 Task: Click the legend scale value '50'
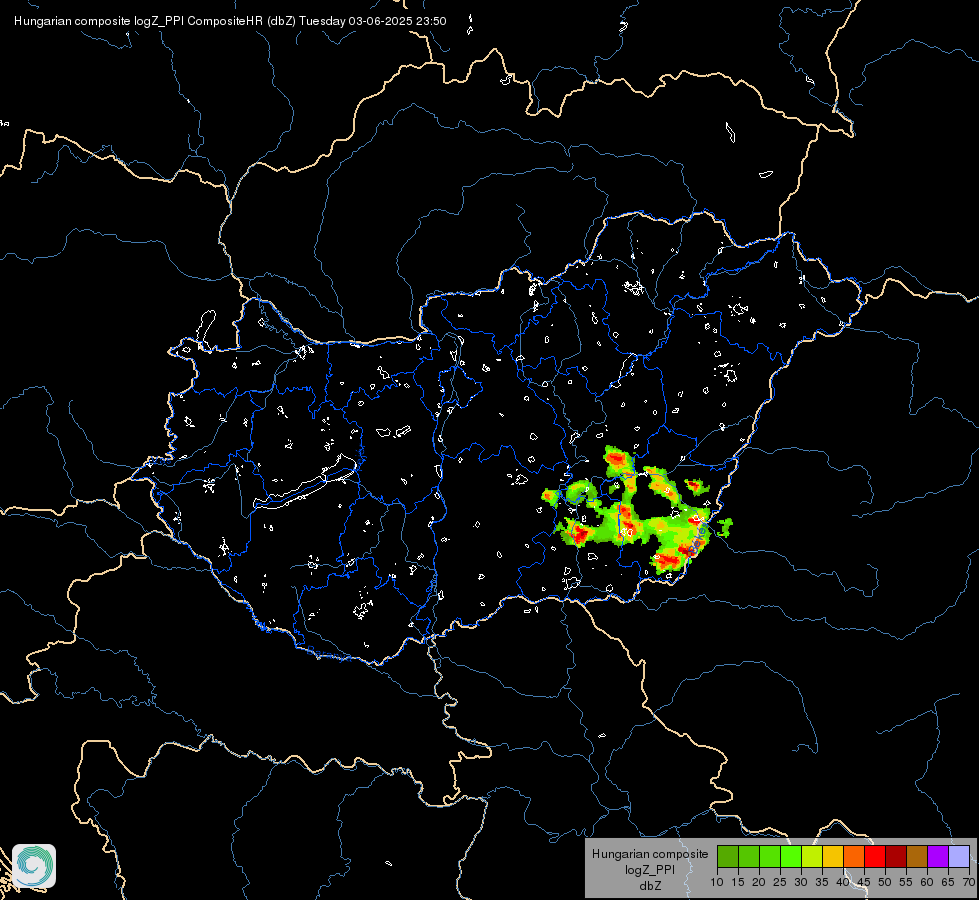[x=885, y=883]
